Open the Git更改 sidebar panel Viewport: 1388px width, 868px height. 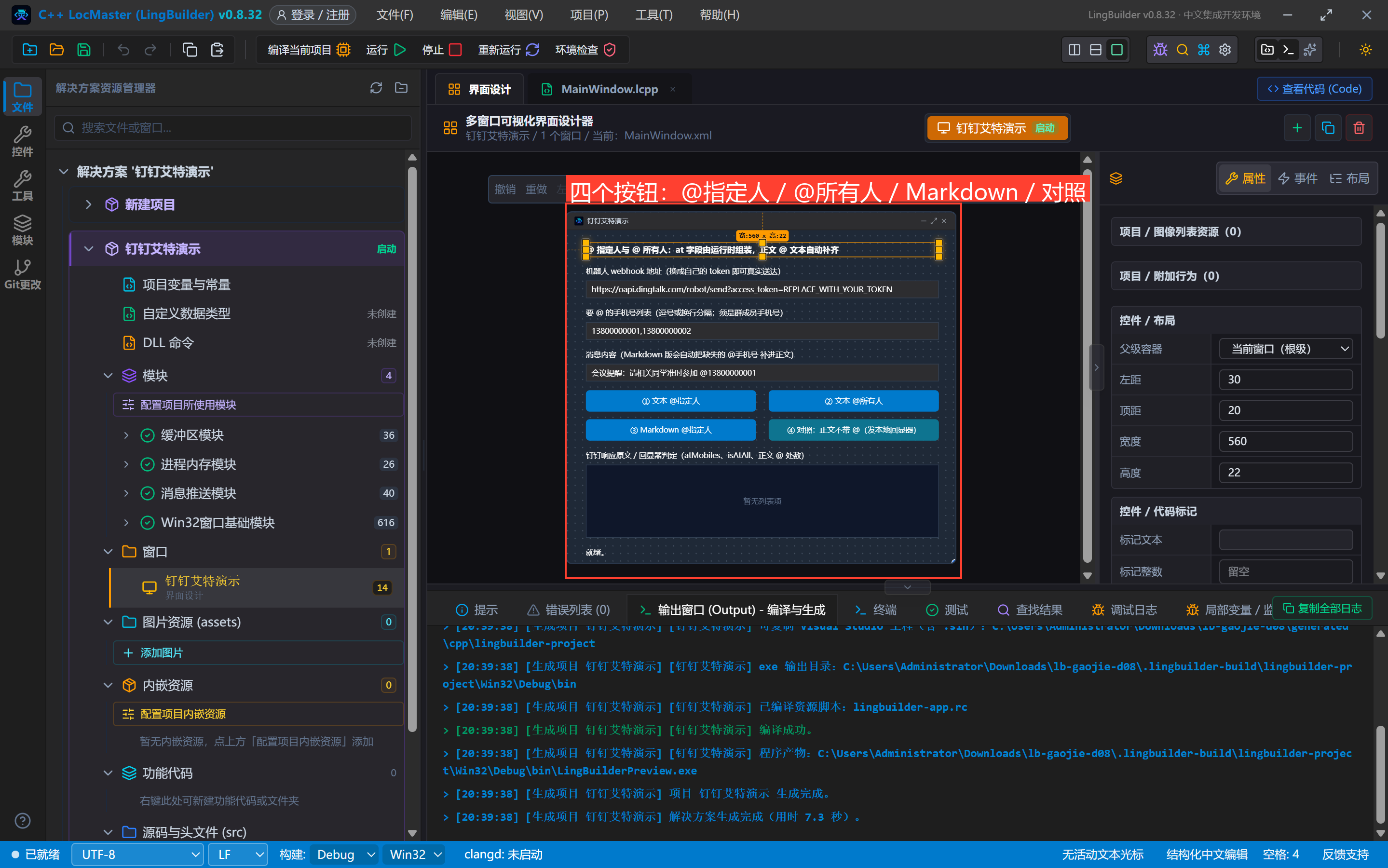click(x=22, y=274)
